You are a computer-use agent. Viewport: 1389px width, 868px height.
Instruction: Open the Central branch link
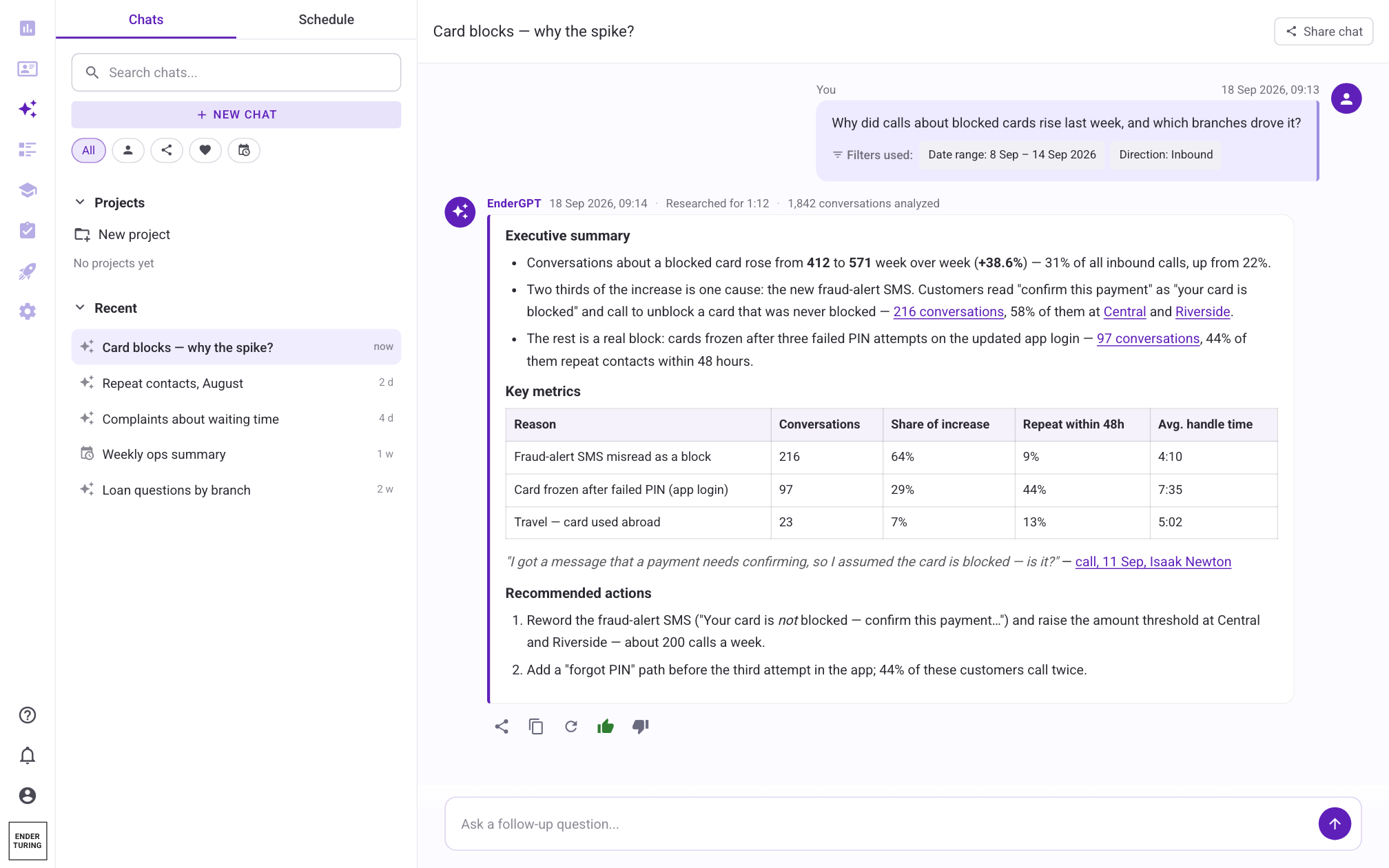click(1124, 312)
